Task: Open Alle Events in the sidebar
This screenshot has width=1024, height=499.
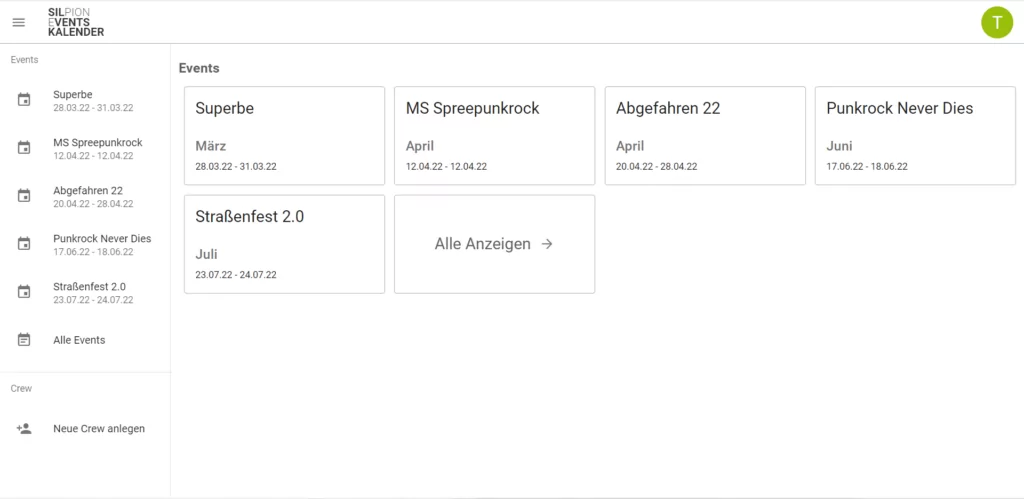Action: click(x=85, y=340)
